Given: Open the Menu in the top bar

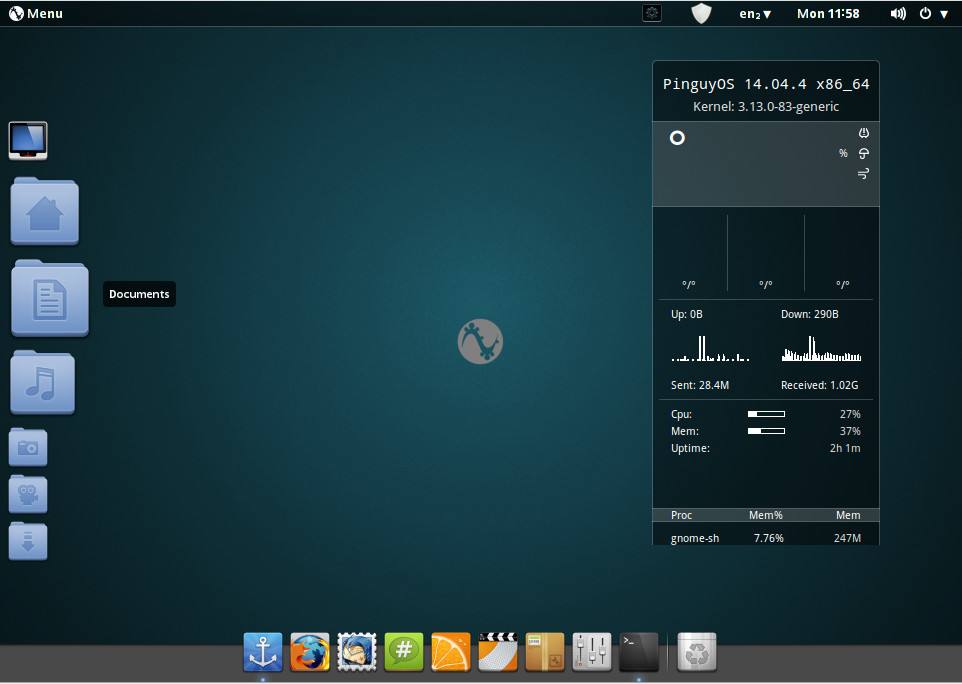Looking at the screenshot, I should pyautogui.click(x=36, y=13).
